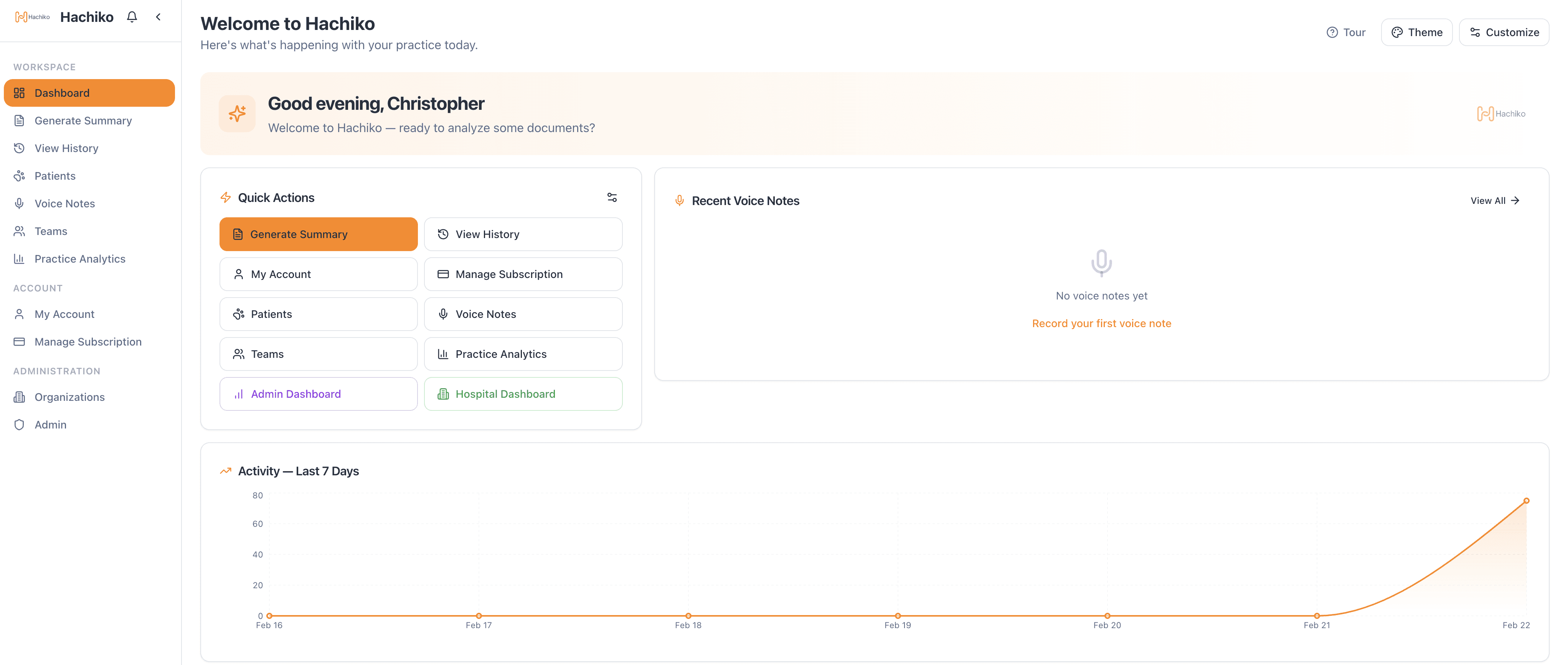The image size is (1568, 665).
Task: Click the orange Generate Summary quick action
Action: [x=319, y=235]
